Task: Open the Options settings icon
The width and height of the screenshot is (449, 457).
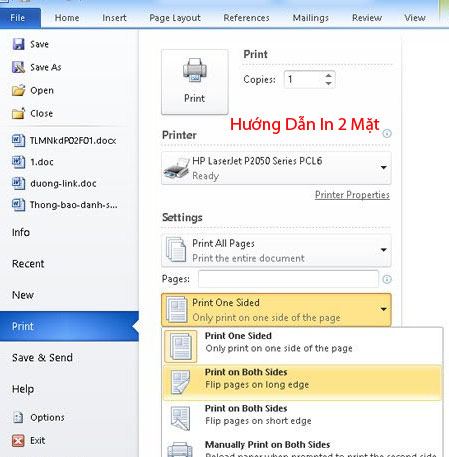Action: 18,417
